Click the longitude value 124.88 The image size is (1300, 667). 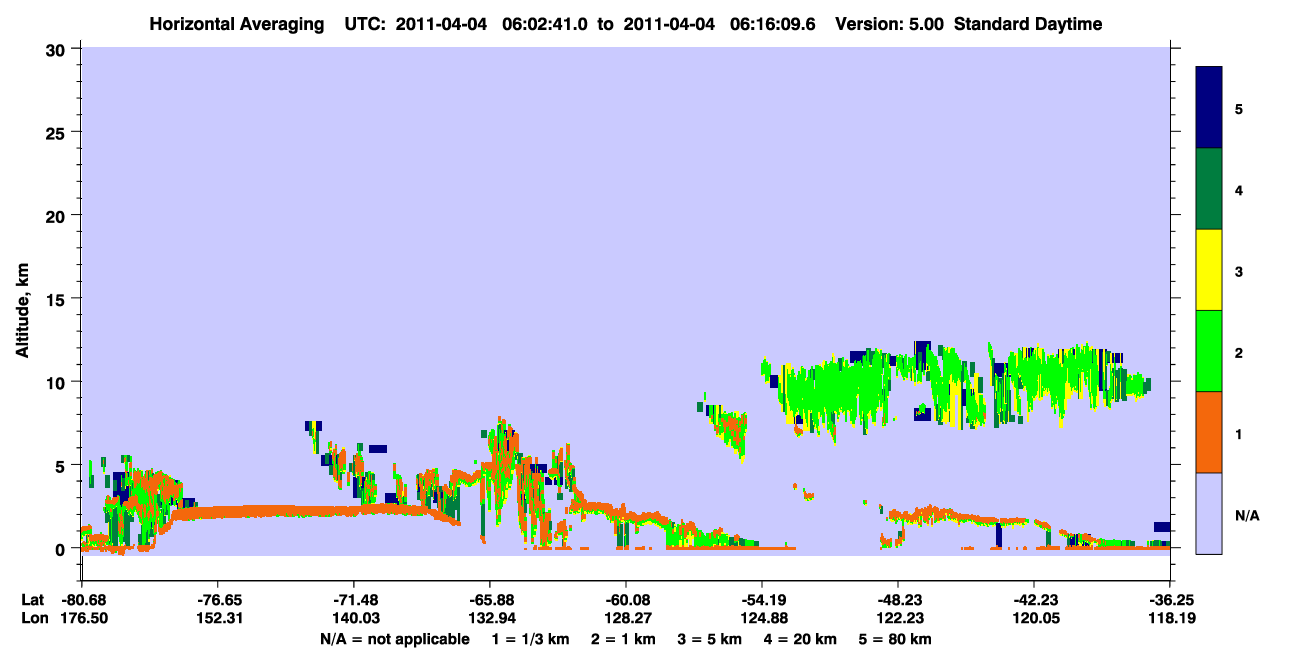click(x=762, y=619)
